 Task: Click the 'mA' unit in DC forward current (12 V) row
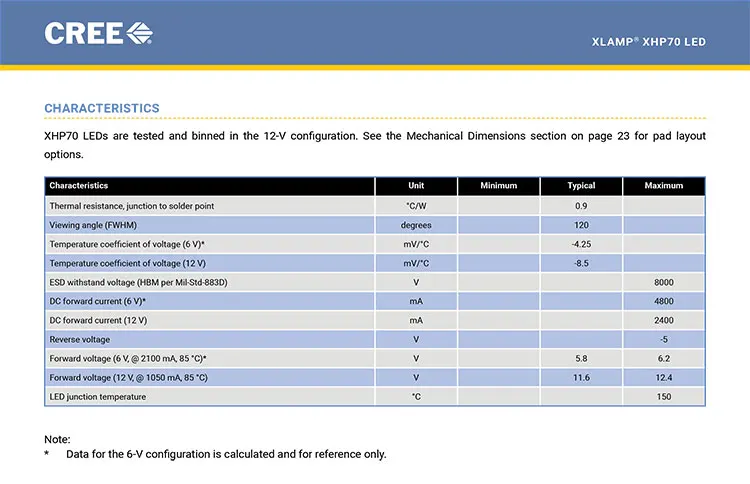416,320
